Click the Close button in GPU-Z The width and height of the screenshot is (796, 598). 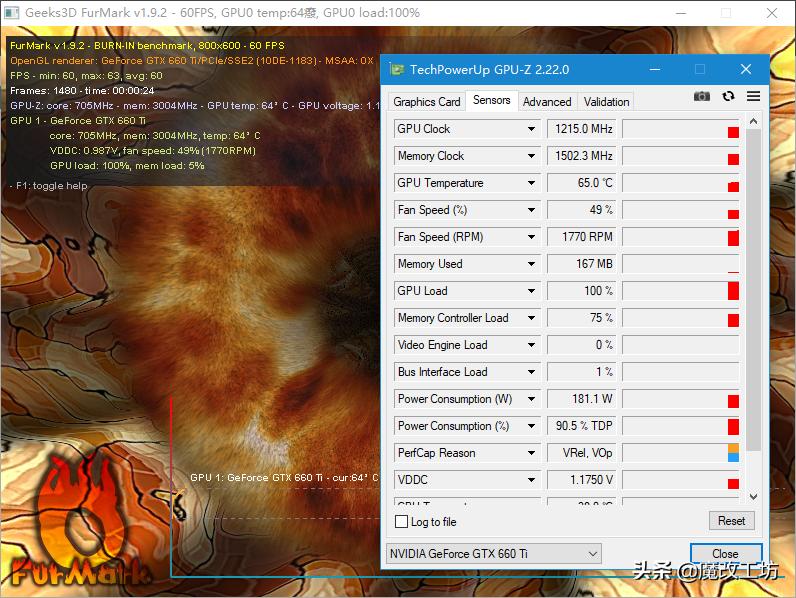click(725, 553)
